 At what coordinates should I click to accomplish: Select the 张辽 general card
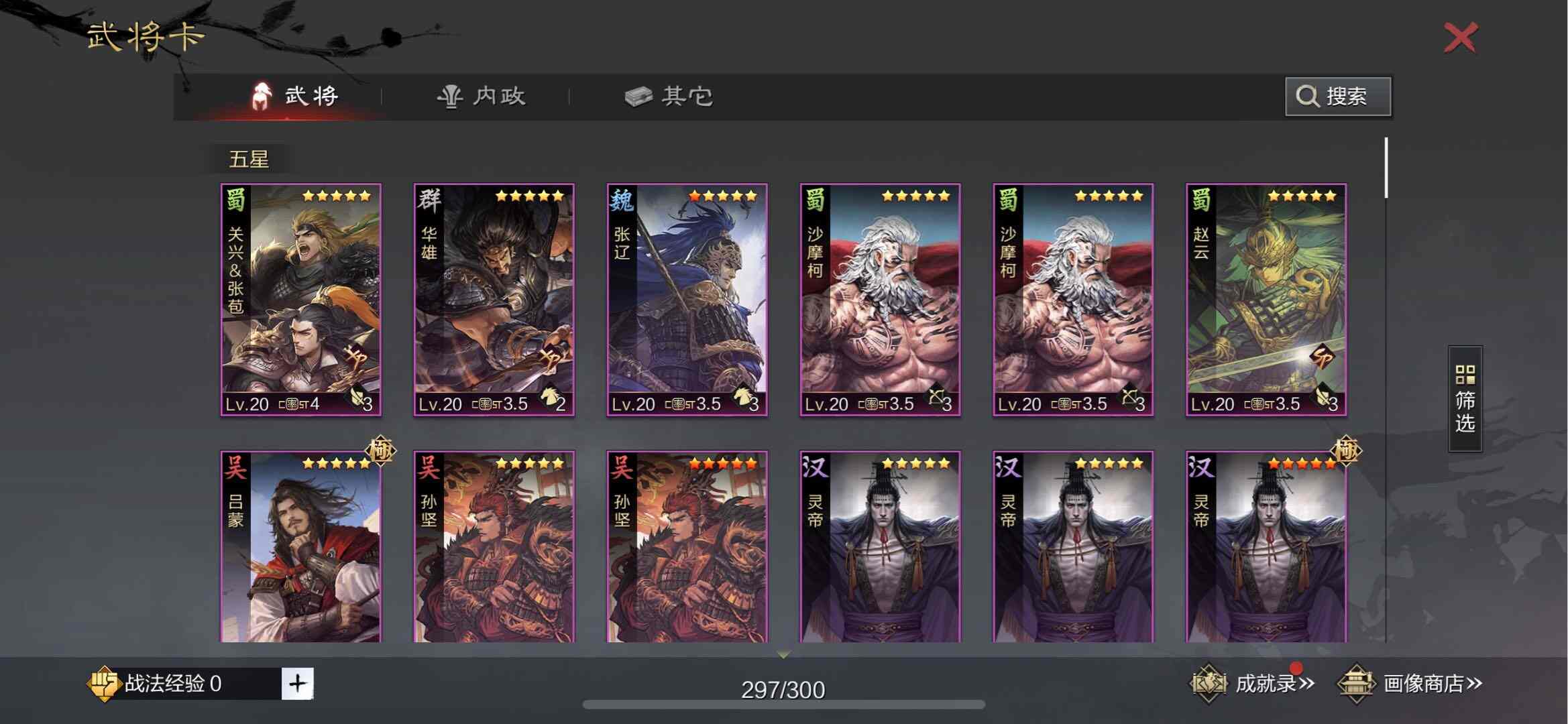687,300
